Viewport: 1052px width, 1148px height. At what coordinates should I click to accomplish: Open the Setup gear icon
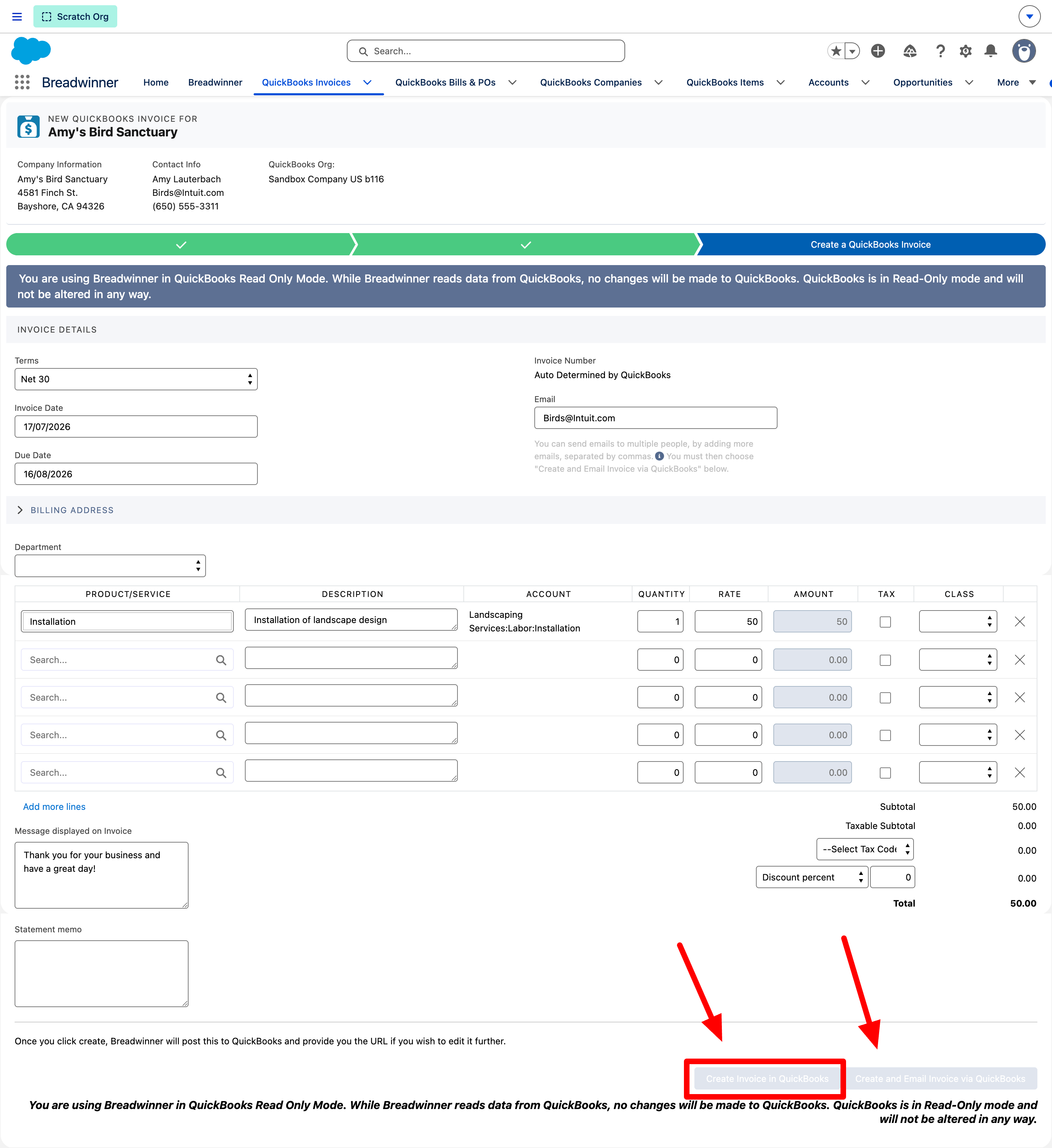point(965,51)
